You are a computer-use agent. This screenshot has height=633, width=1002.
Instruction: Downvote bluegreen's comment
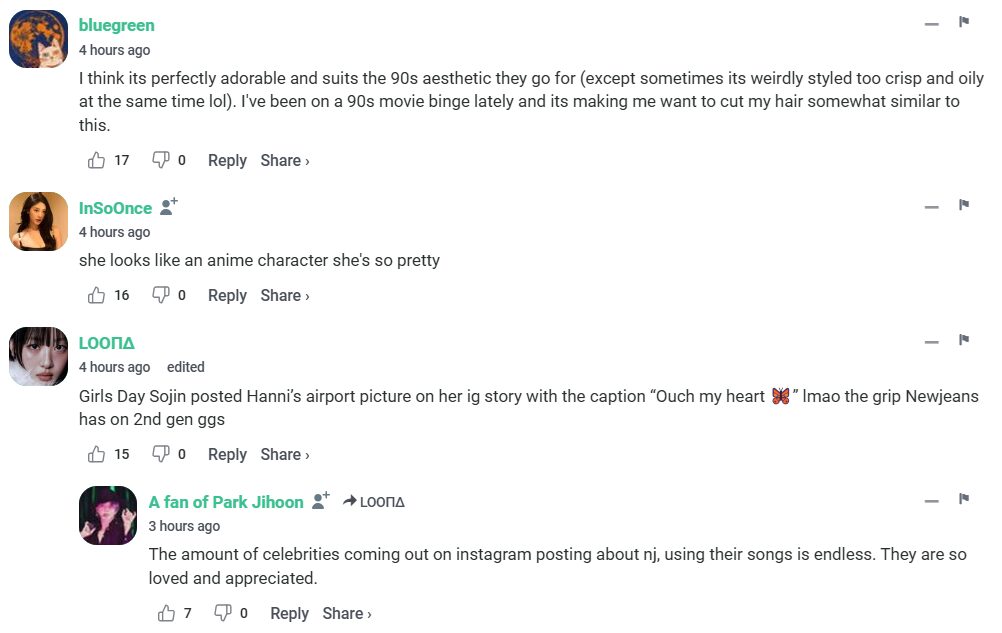point(160,160)
